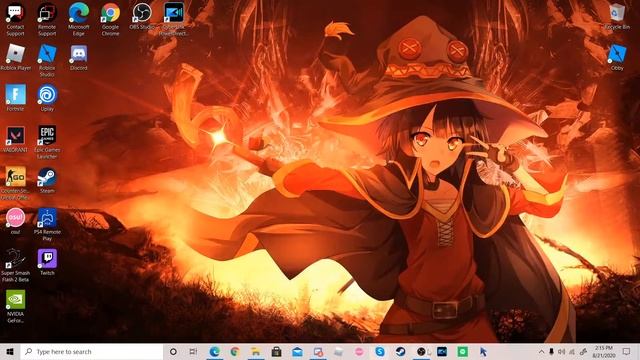The width and height of the screenshot is (640, 360).
Task: Select Counter-Strike Global Offensive desktop icon
Action: pos(16,183)
